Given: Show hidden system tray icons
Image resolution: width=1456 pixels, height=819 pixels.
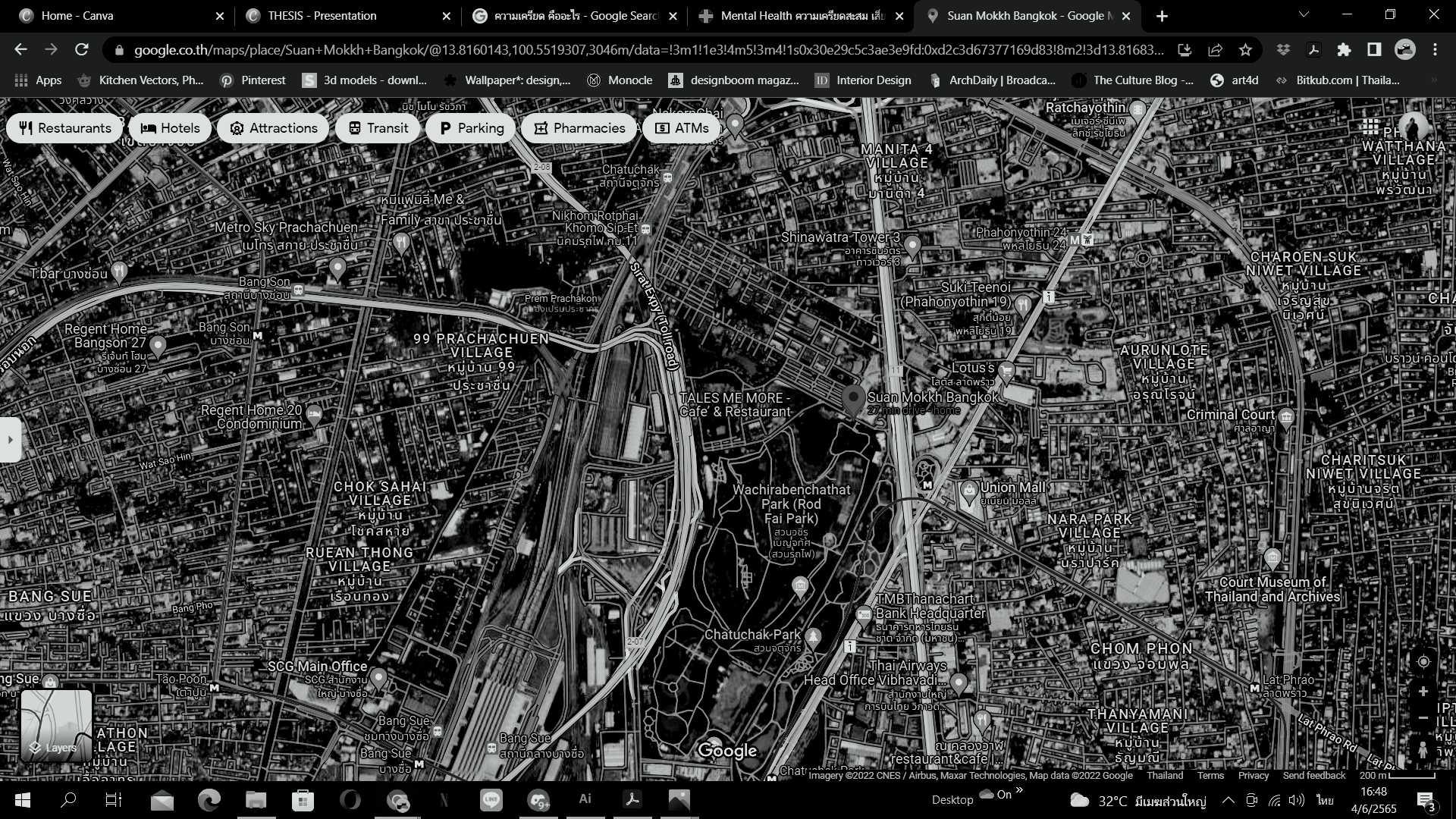Looking at the screenshot, I should (x=1228, y=800).
